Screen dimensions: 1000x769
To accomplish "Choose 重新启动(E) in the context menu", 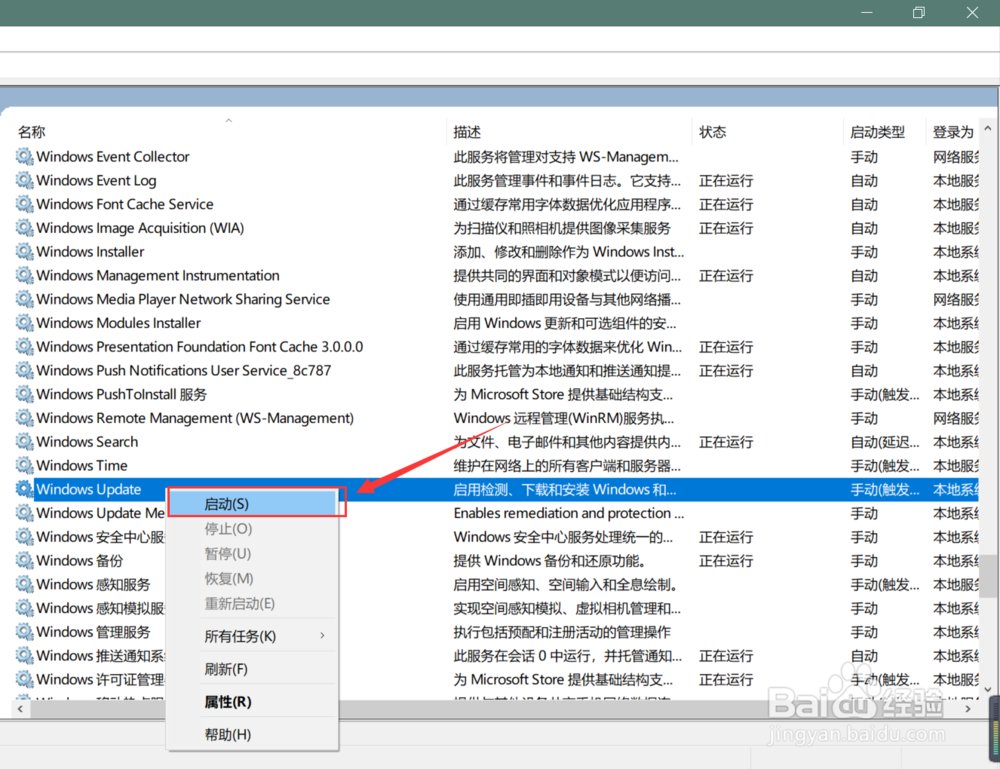I will click(x=253, y=603).
